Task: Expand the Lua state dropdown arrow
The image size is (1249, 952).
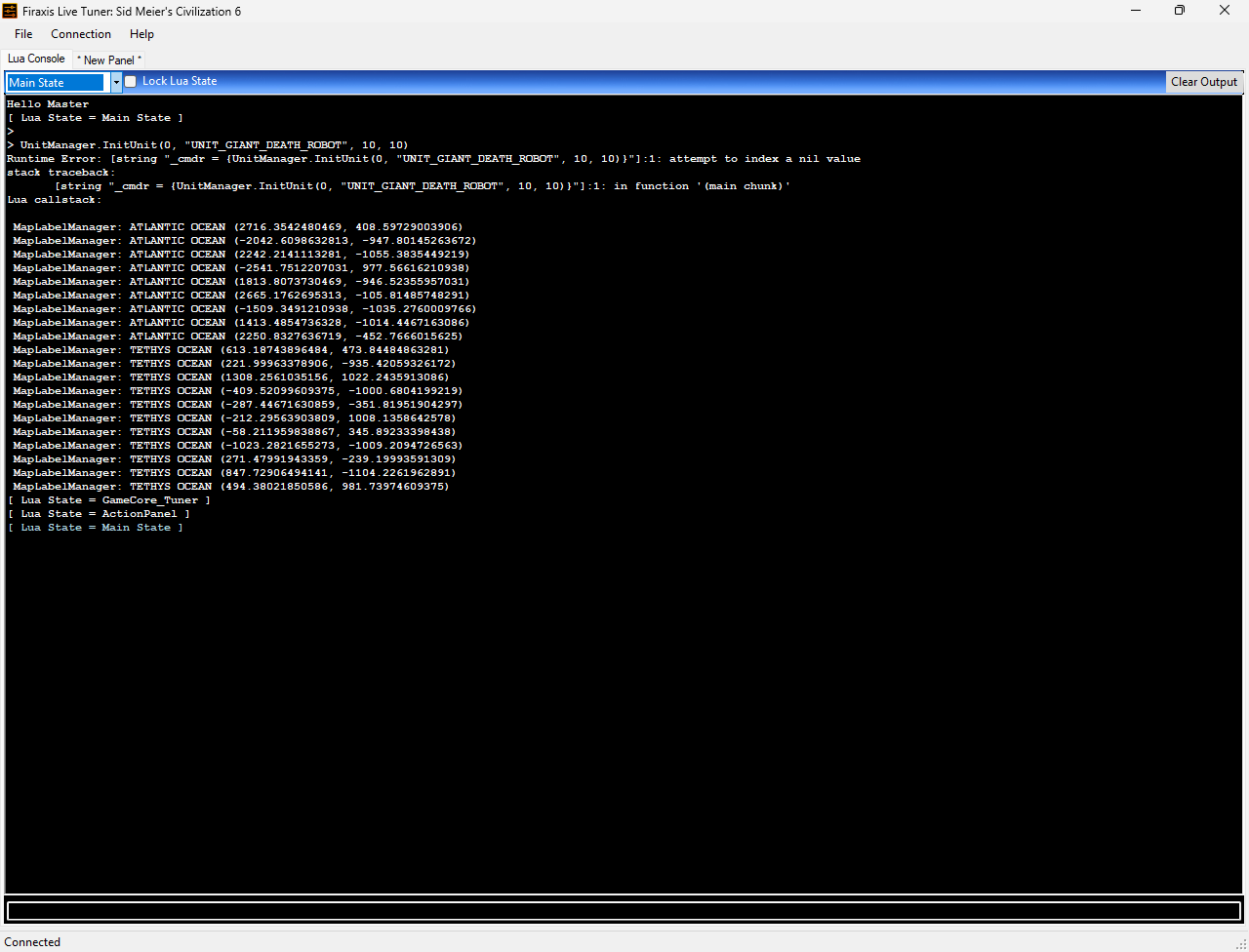Action: tap(116, 83)
